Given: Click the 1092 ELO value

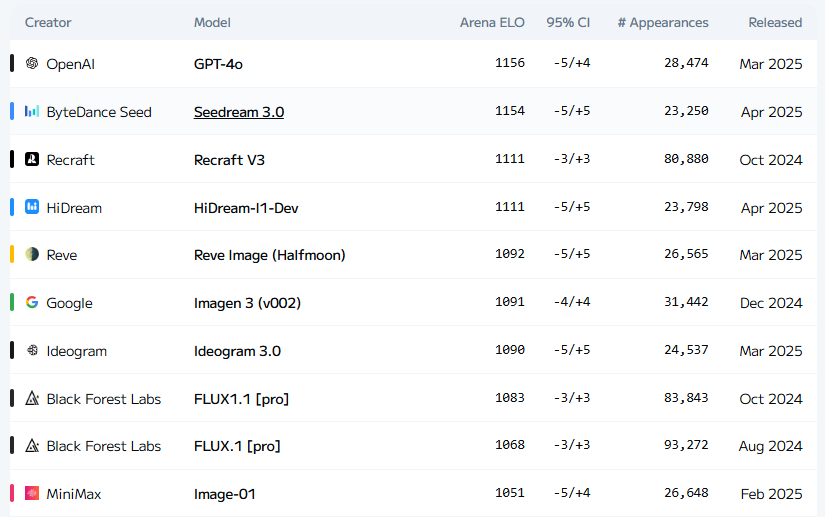Looking at the screenshot, I should click(x=510, y=254).
